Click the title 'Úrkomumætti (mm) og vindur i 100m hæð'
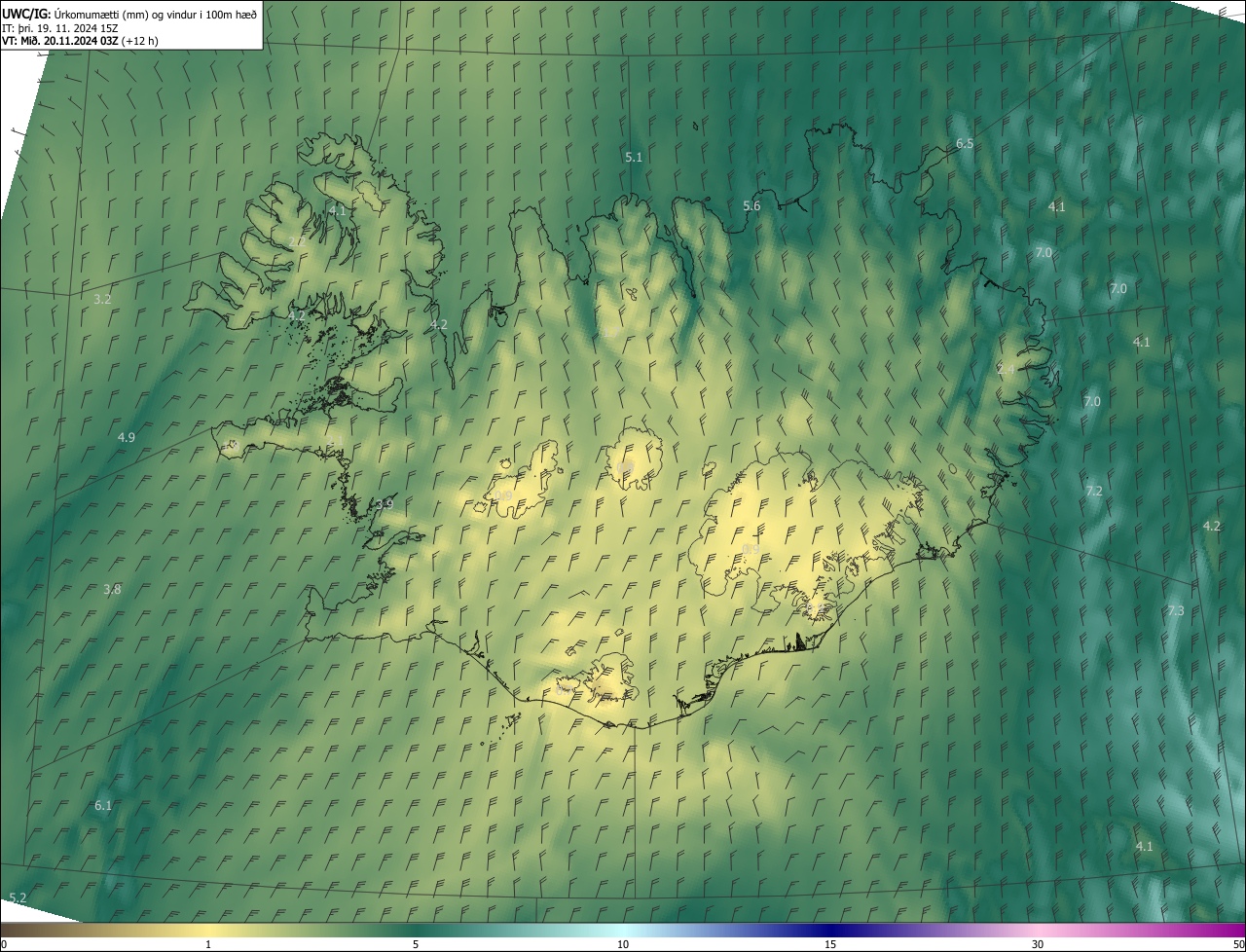Screen dimensions: 1246x952 point(155,14)
